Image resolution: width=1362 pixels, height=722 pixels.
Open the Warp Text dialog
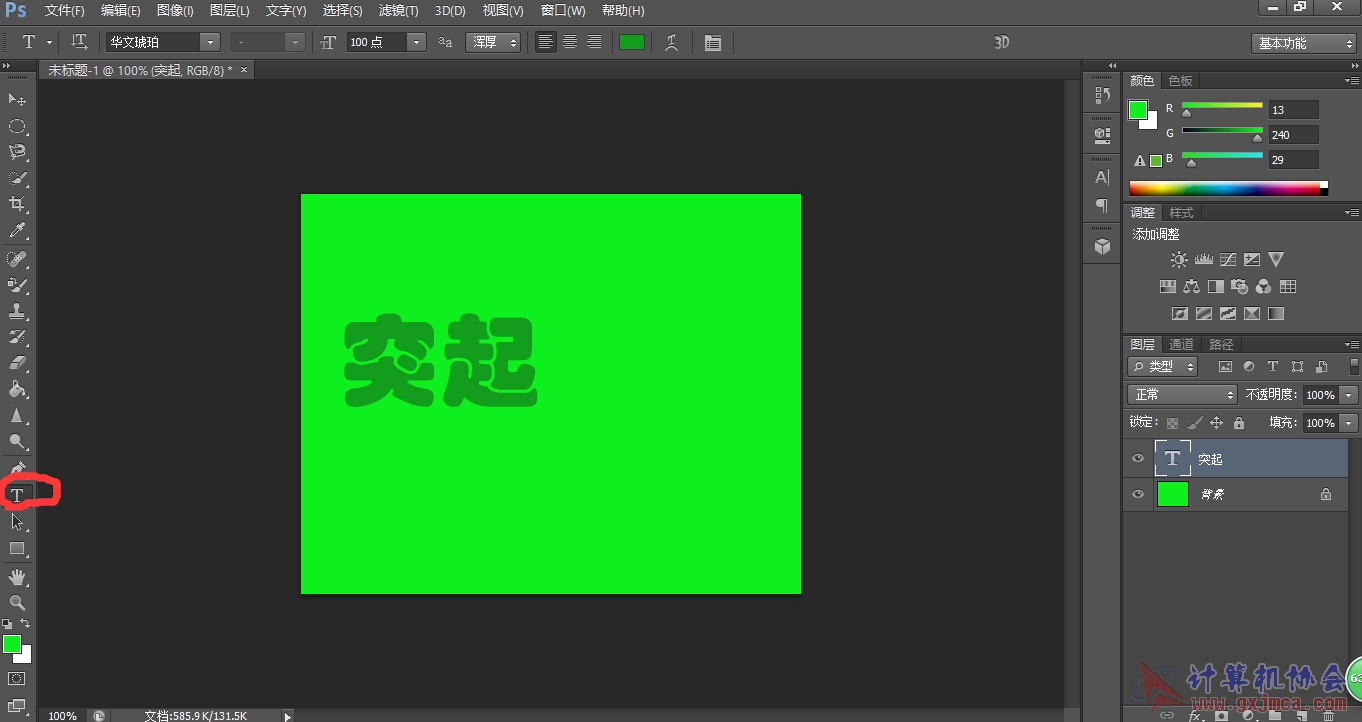[672, 42]
